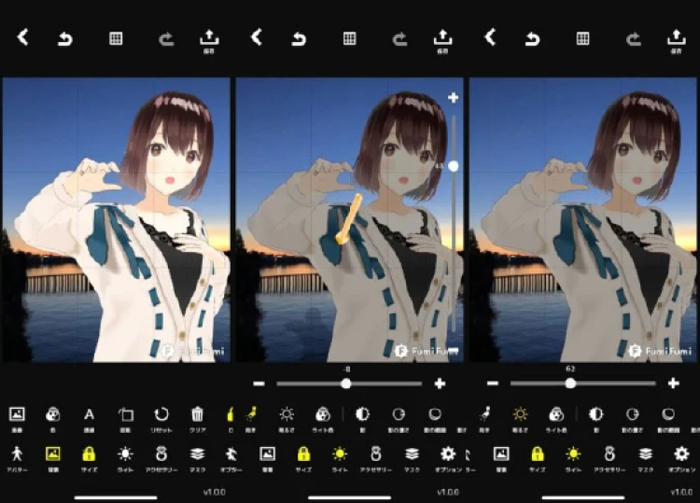Screen dimensions: 700x503
Task: Tap the text tool 'A' icon
Action: 89,415
